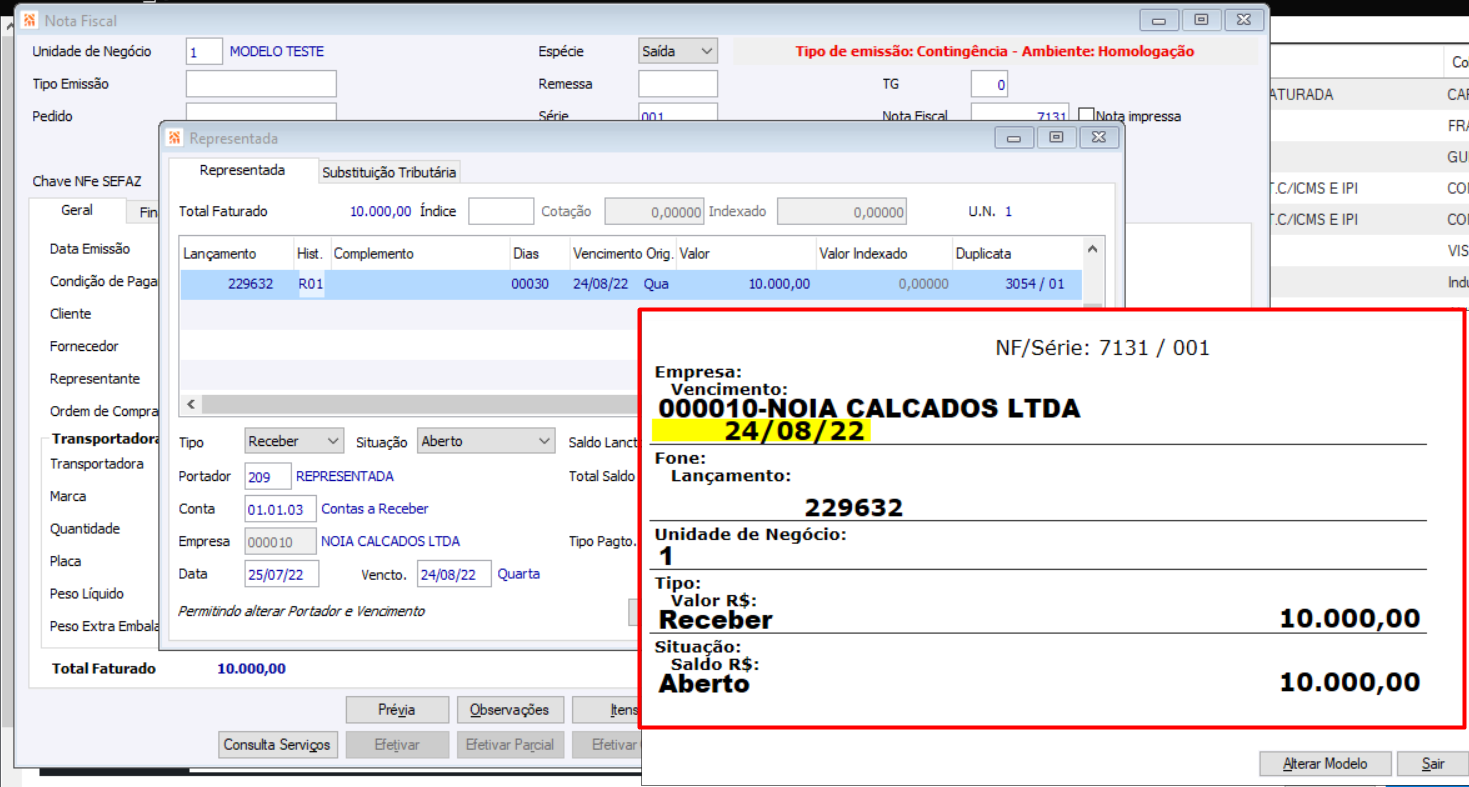
Task: Click the Consulta Serviços button
Action: 279,745
